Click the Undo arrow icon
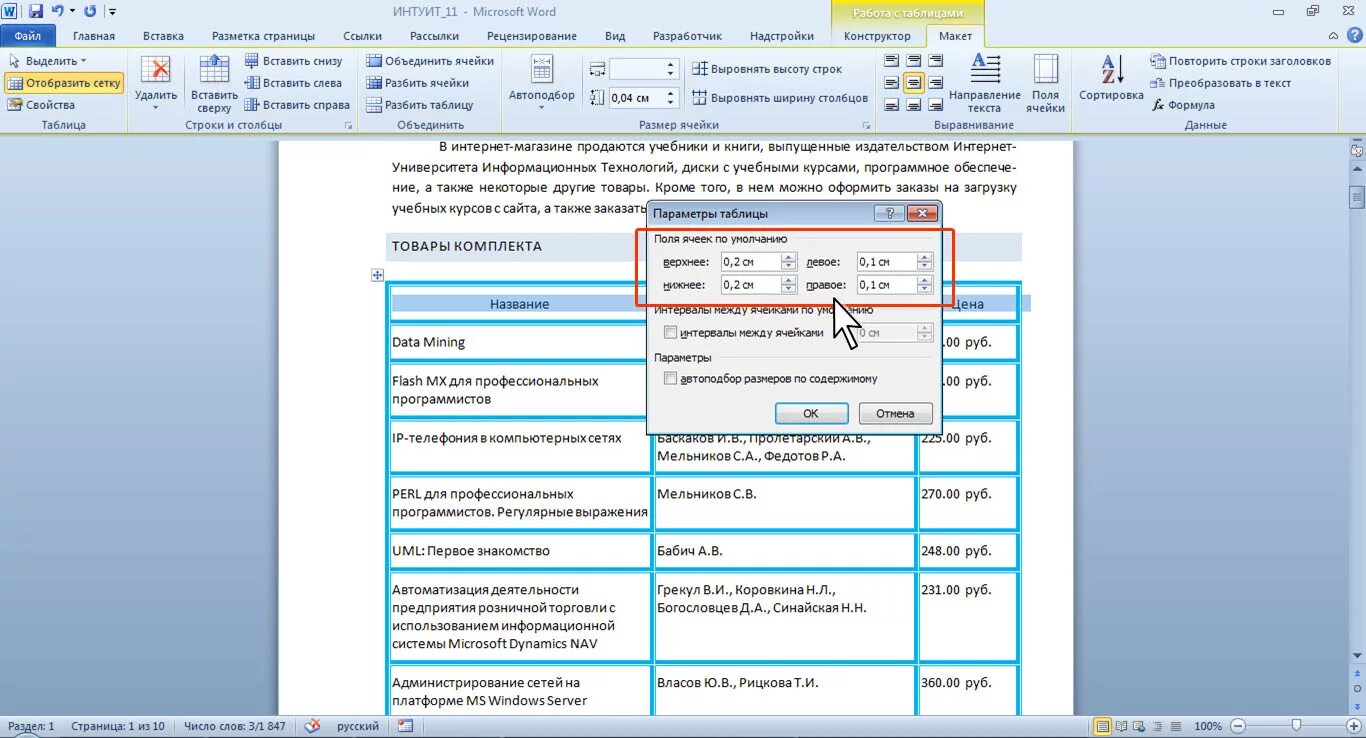This screenshot has height=738, width=1366. 57,12
